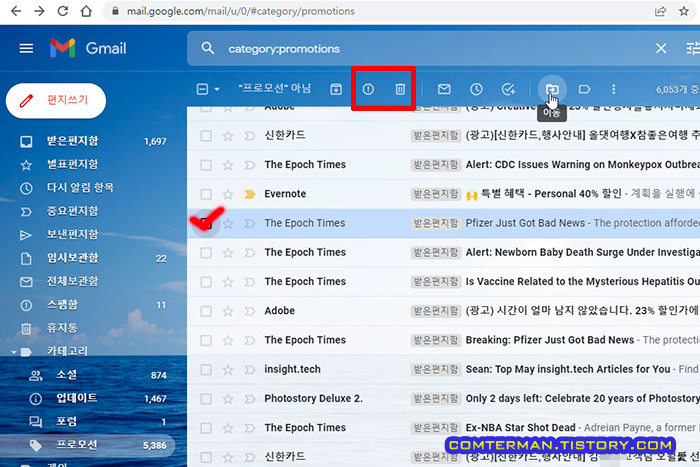Select checkbox for 'Ex-NBA Star Shot Dead' email
This screenshot has width=700, height=467.
coord(206,428)
